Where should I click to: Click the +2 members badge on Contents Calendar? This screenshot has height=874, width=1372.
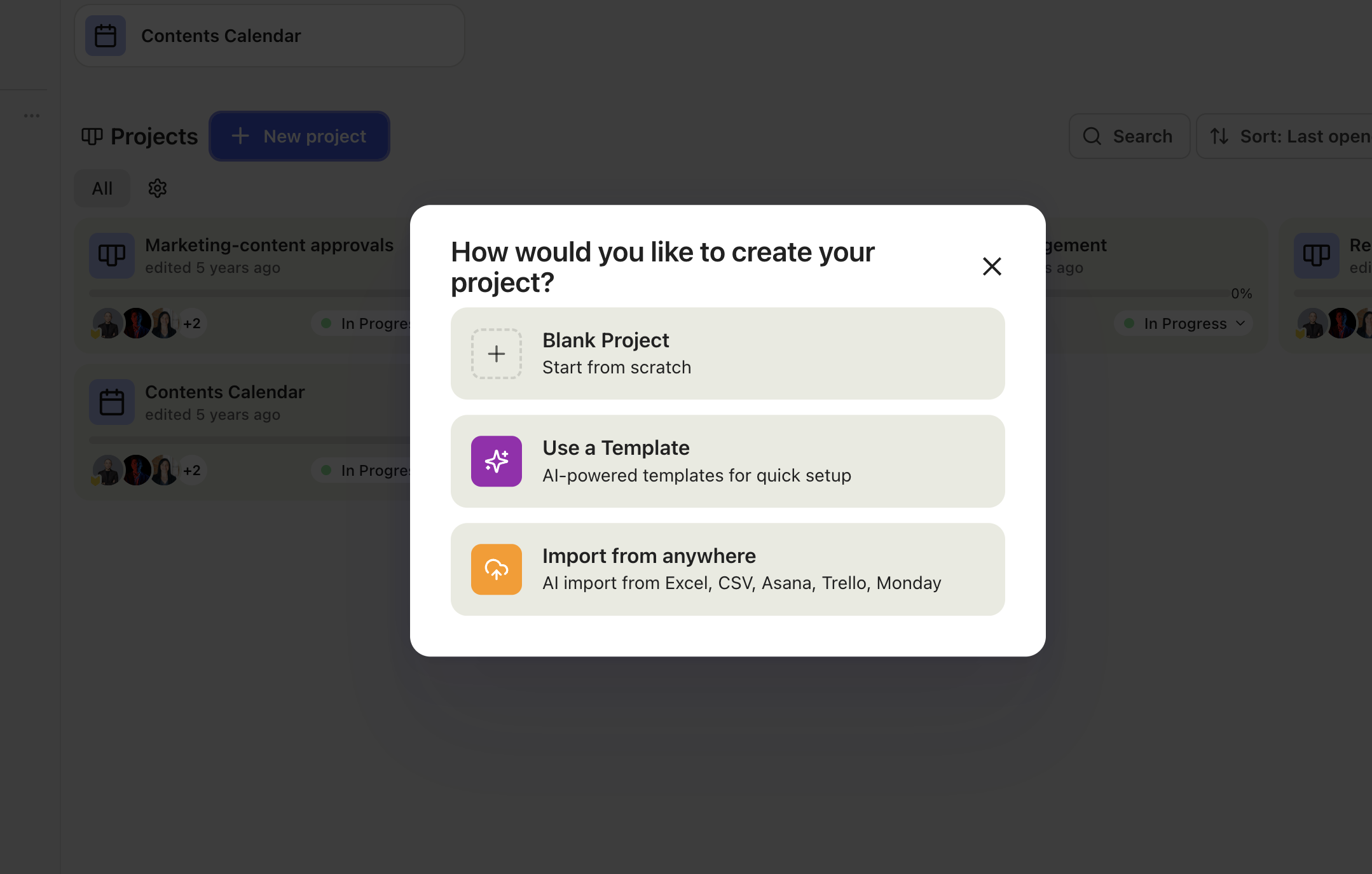191,471
